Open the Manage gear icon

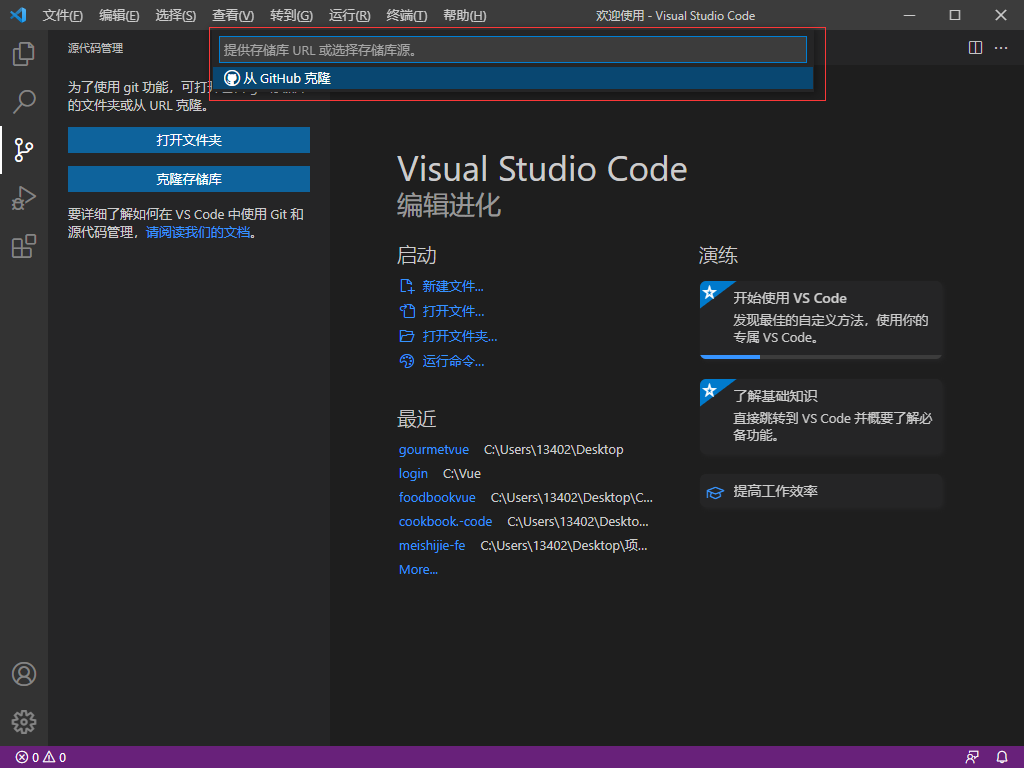[24, 722]
